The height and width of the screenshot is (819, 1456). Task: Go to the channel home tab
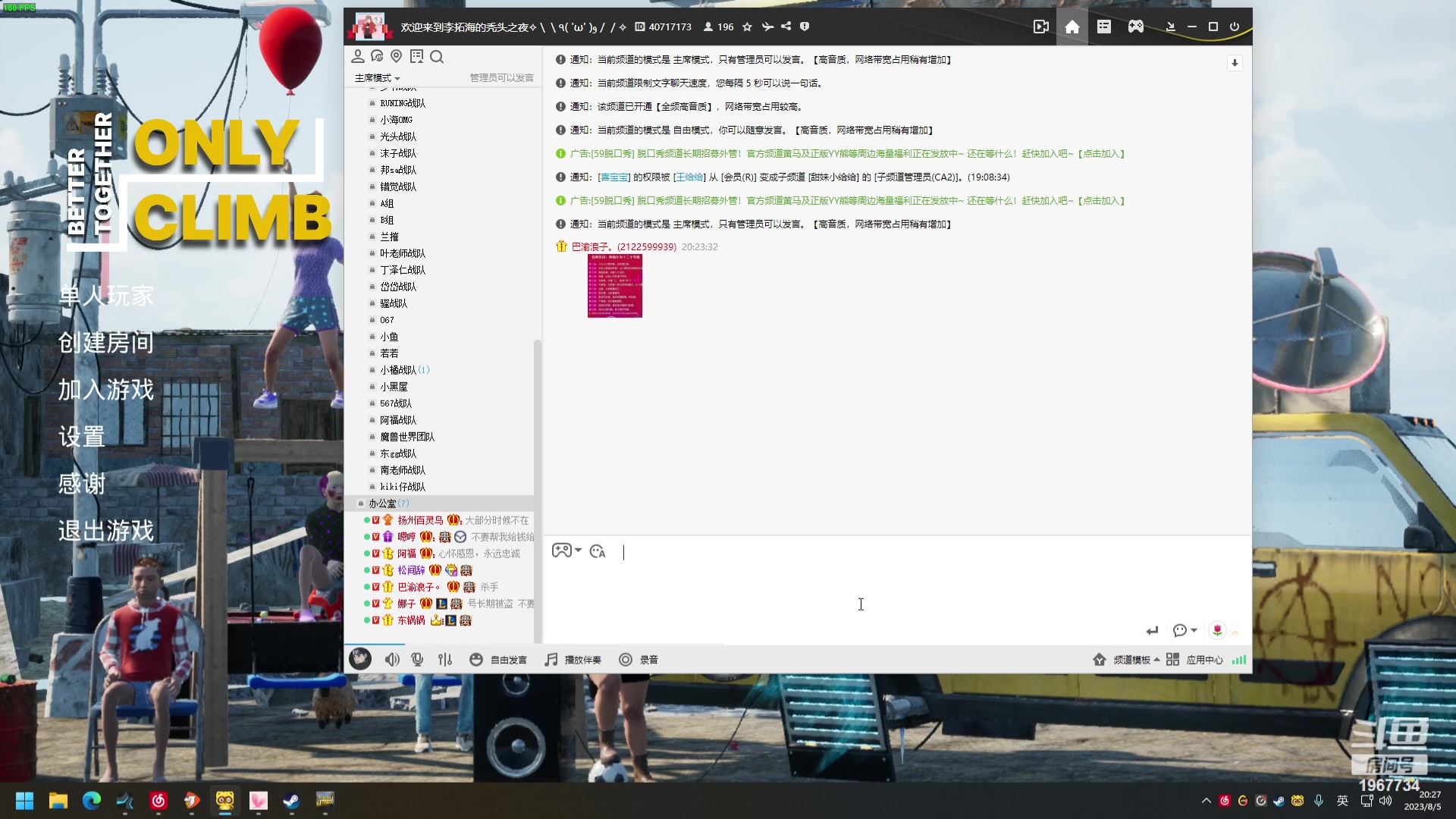(1072, 27)
